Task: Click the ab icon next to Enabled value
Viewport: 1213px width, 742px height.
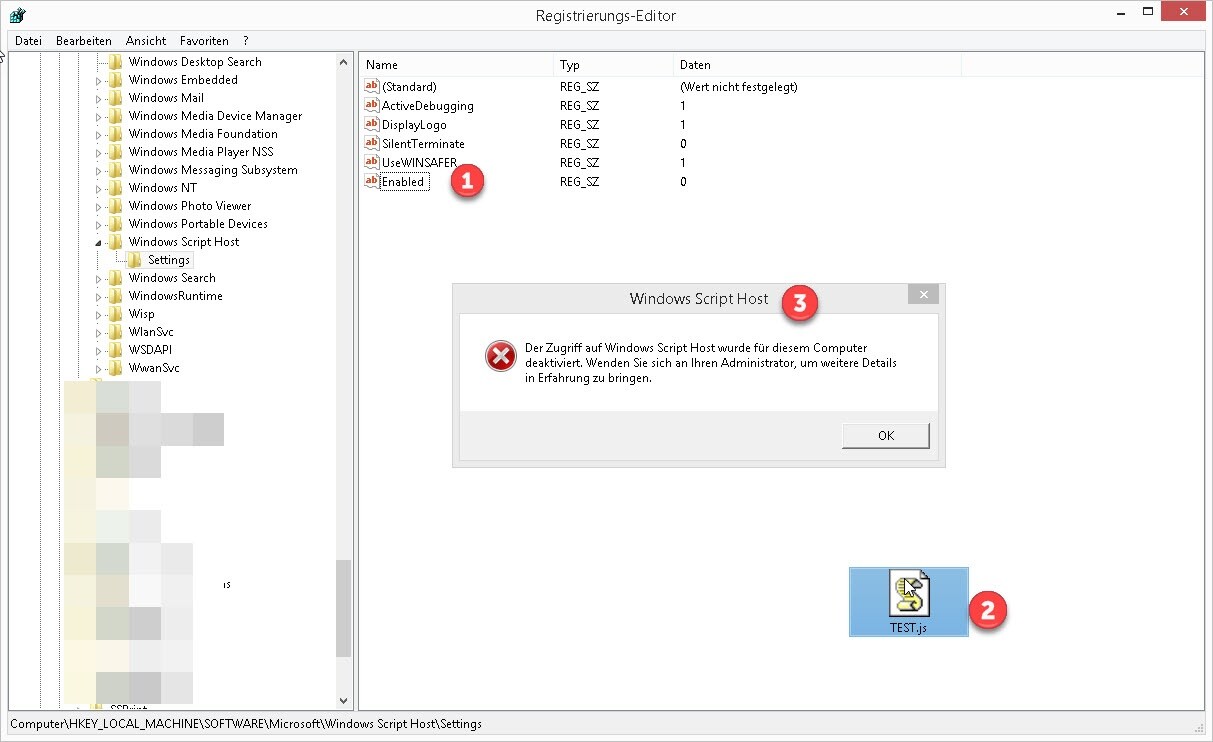Action: click(x=371, y=181)
